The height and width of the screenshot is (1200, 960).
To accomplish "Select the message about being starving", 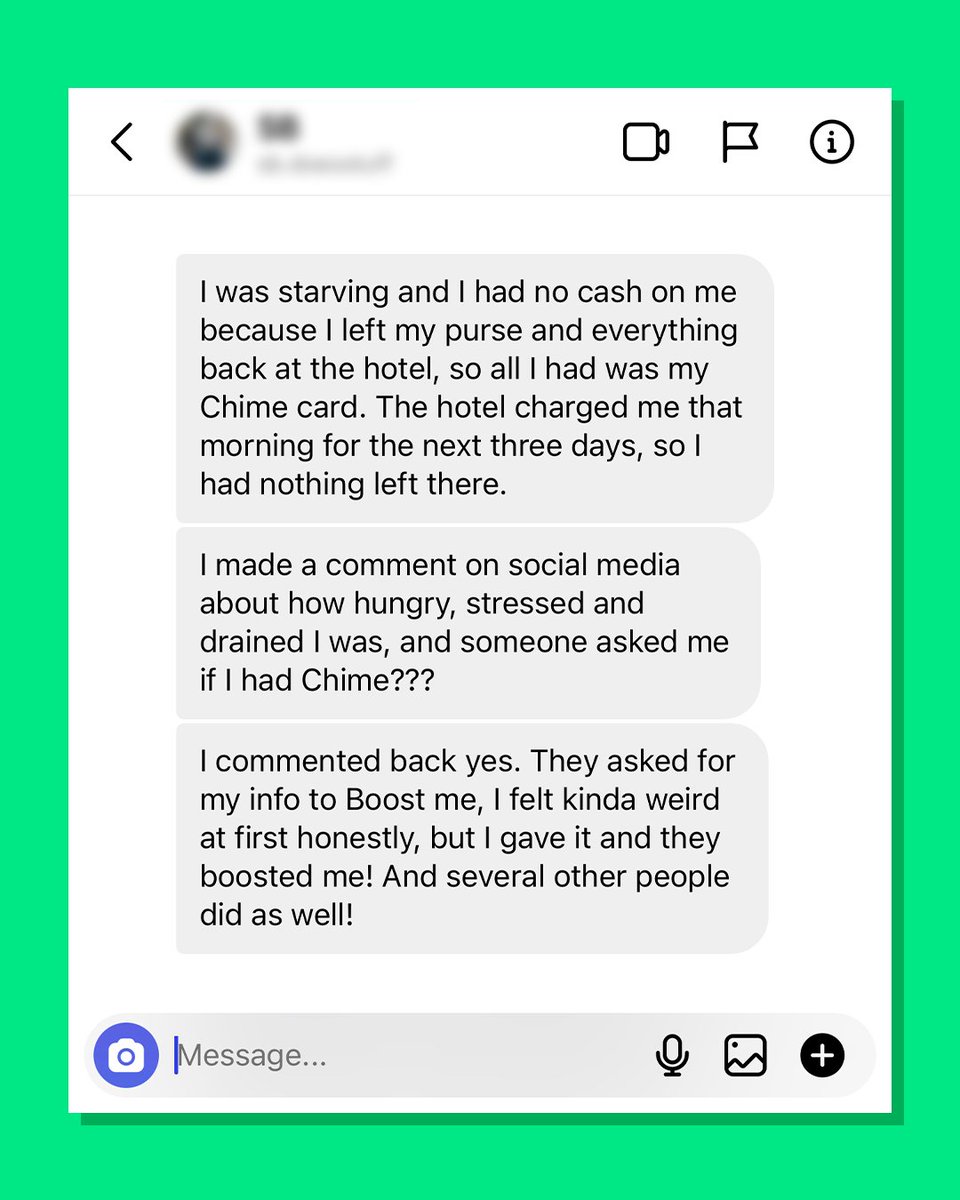I will click(x=474, y=388).
